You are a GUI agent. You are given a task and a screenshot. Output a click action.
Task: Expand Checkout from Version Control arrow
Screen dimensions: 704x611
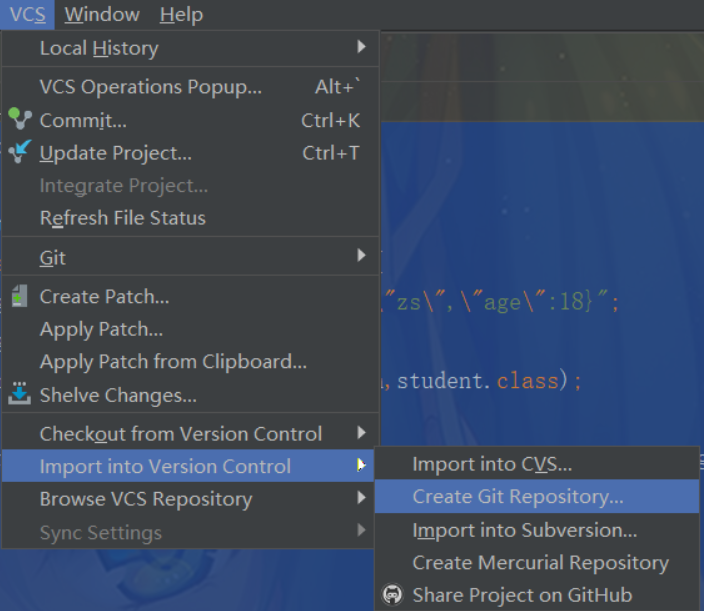(361, 433)
